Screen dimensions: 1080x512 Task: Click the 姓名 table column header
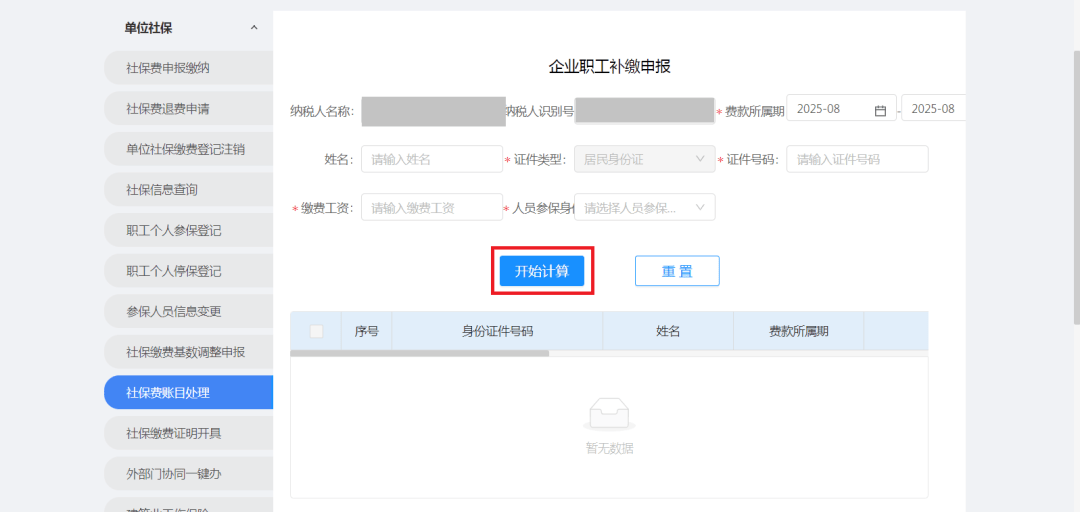(668, 331)
